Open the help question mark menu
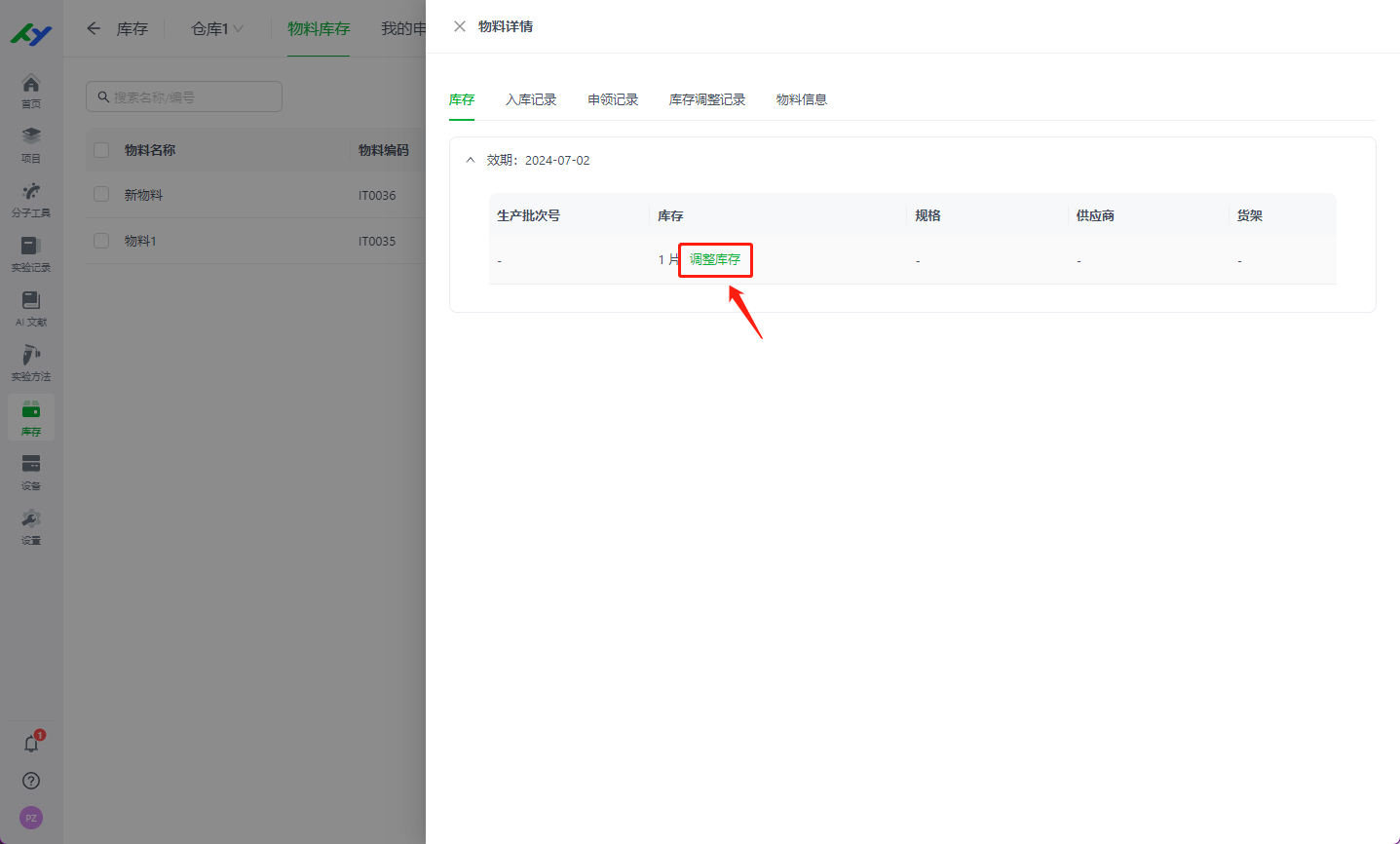The image size is (1400, 844). tap(30, 781)
